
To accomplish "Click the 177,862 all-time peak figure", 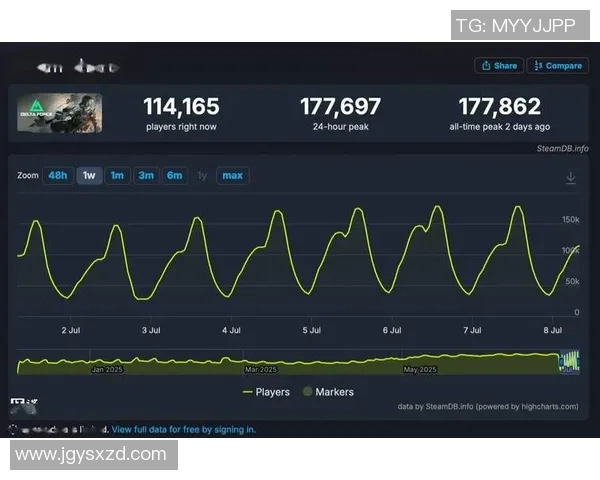I will (x=499, y=107).
